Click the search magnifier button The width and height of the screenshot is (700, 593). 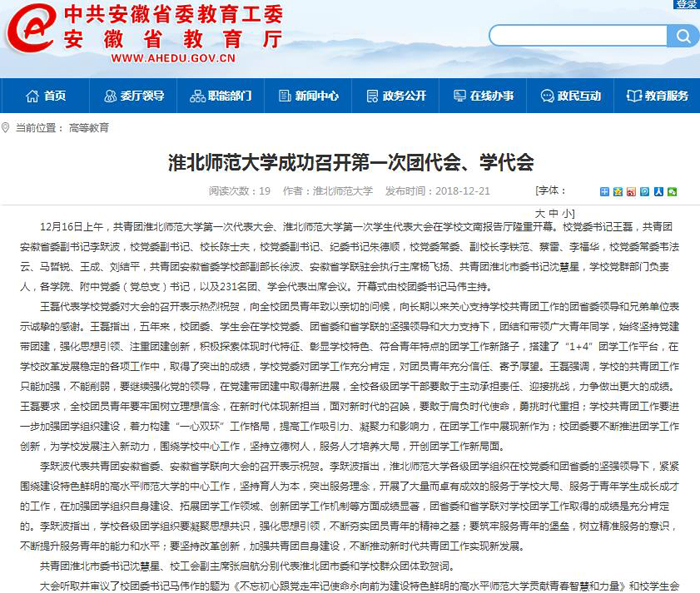pyautogui.click(x=683, y=36)
